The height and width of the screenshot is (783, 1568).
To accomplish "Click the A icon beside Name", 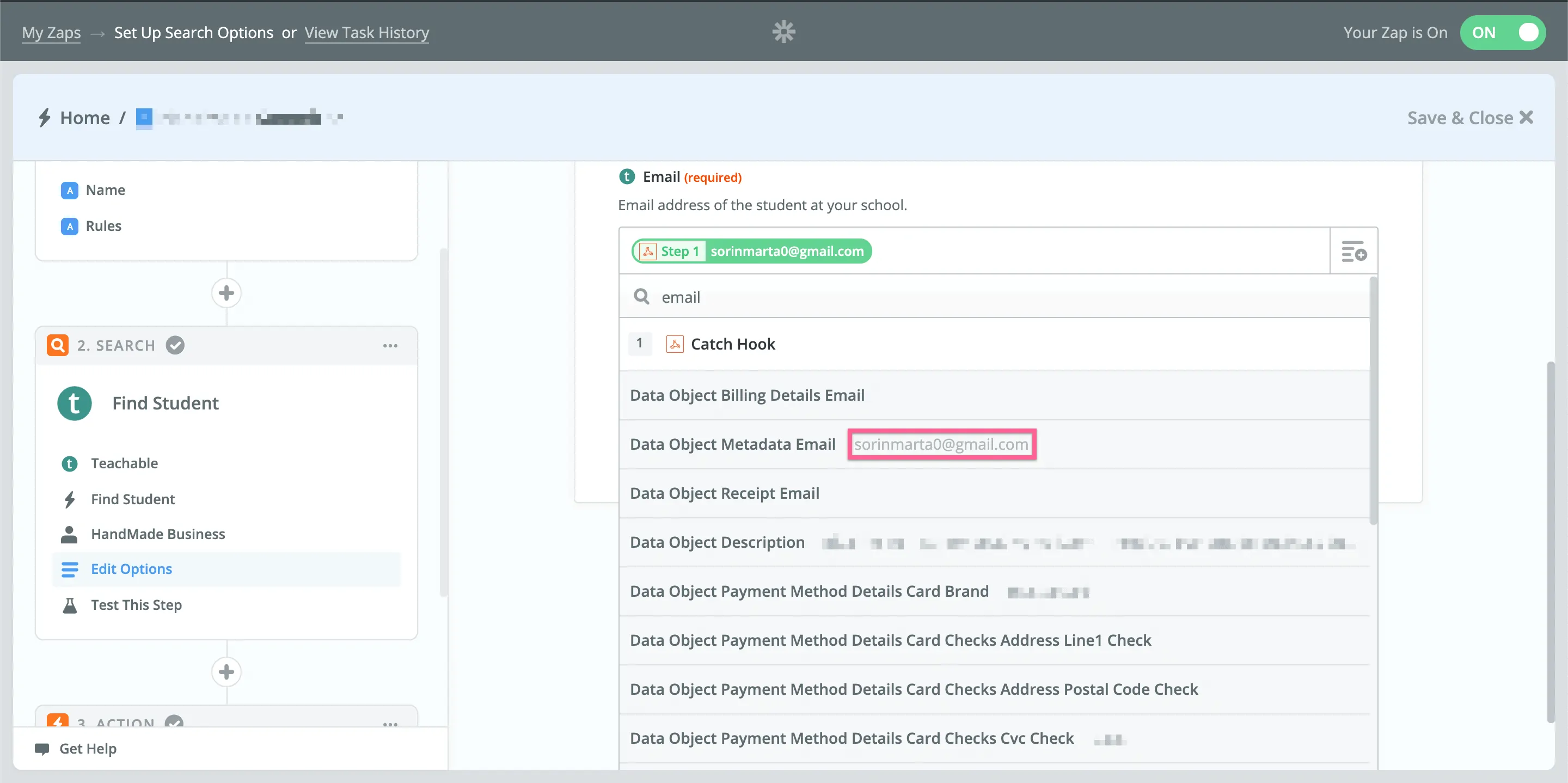I will [69, 191].
